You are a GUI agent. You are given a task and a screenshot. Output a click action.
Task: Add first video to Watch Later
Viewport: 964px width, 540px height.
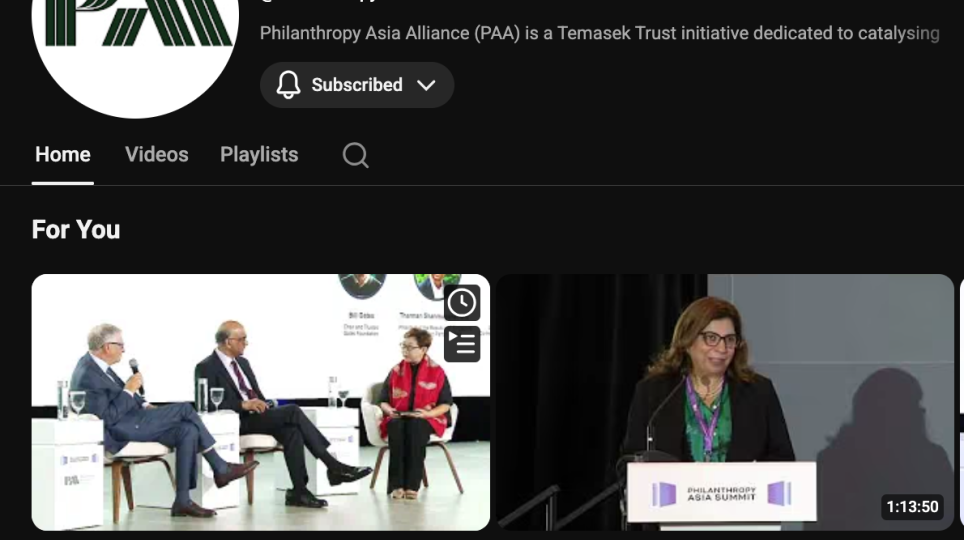tap(462, 302)
